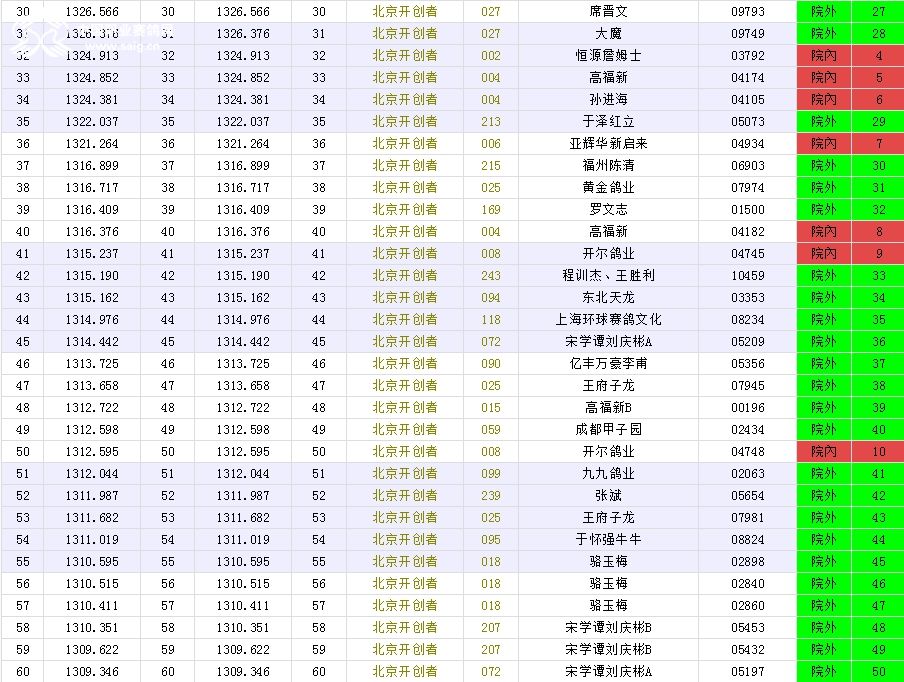
Task: Open the entry for 亚辉华新启来
Action: point(608,144)
